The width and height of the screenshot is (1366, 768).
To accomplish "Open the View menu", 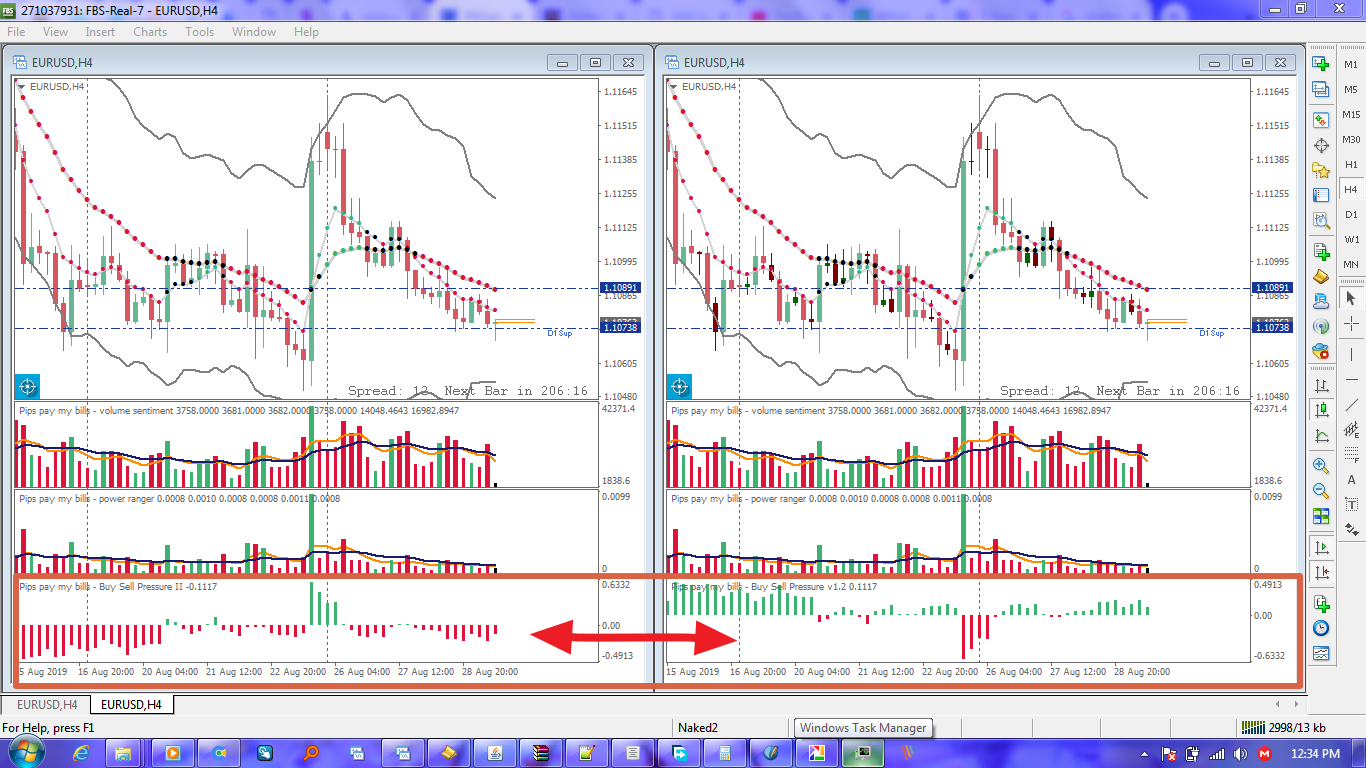I will tap(55, 31).
